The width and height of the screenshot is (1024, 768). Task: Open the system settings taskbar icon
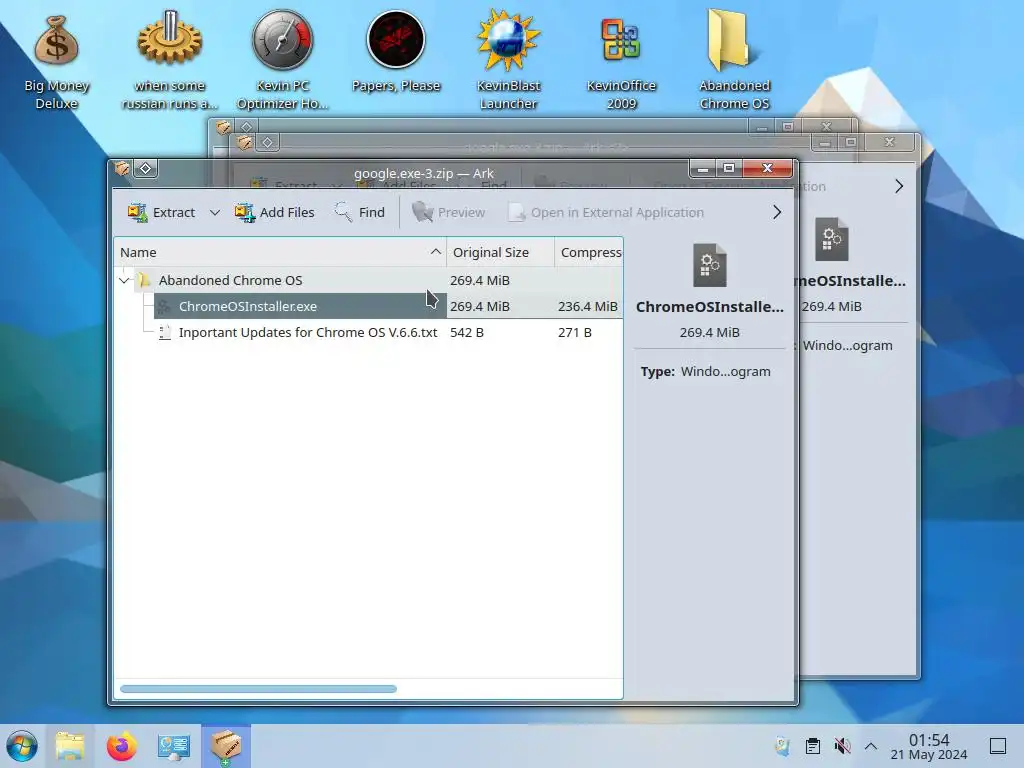point(173,746)
